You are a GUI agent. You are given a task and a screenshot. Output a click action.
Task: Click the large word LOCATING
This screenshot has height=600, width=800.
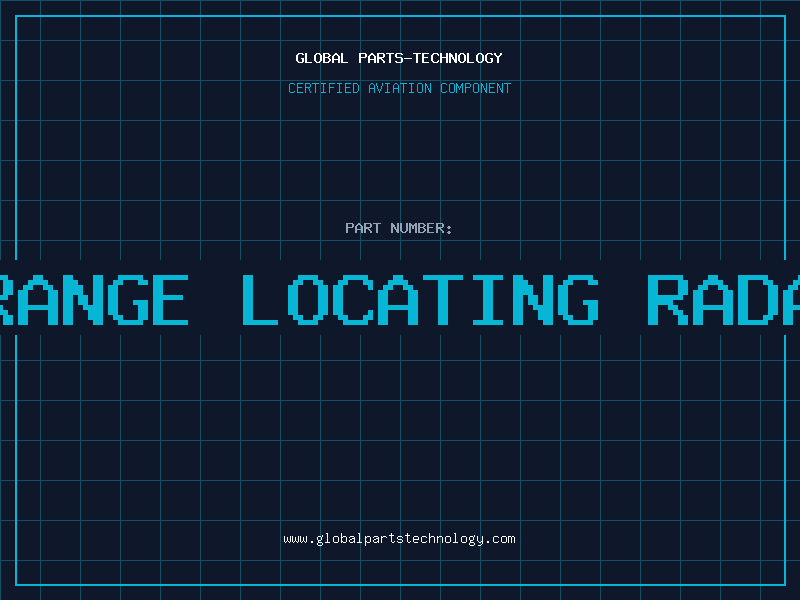click(420, 298)
